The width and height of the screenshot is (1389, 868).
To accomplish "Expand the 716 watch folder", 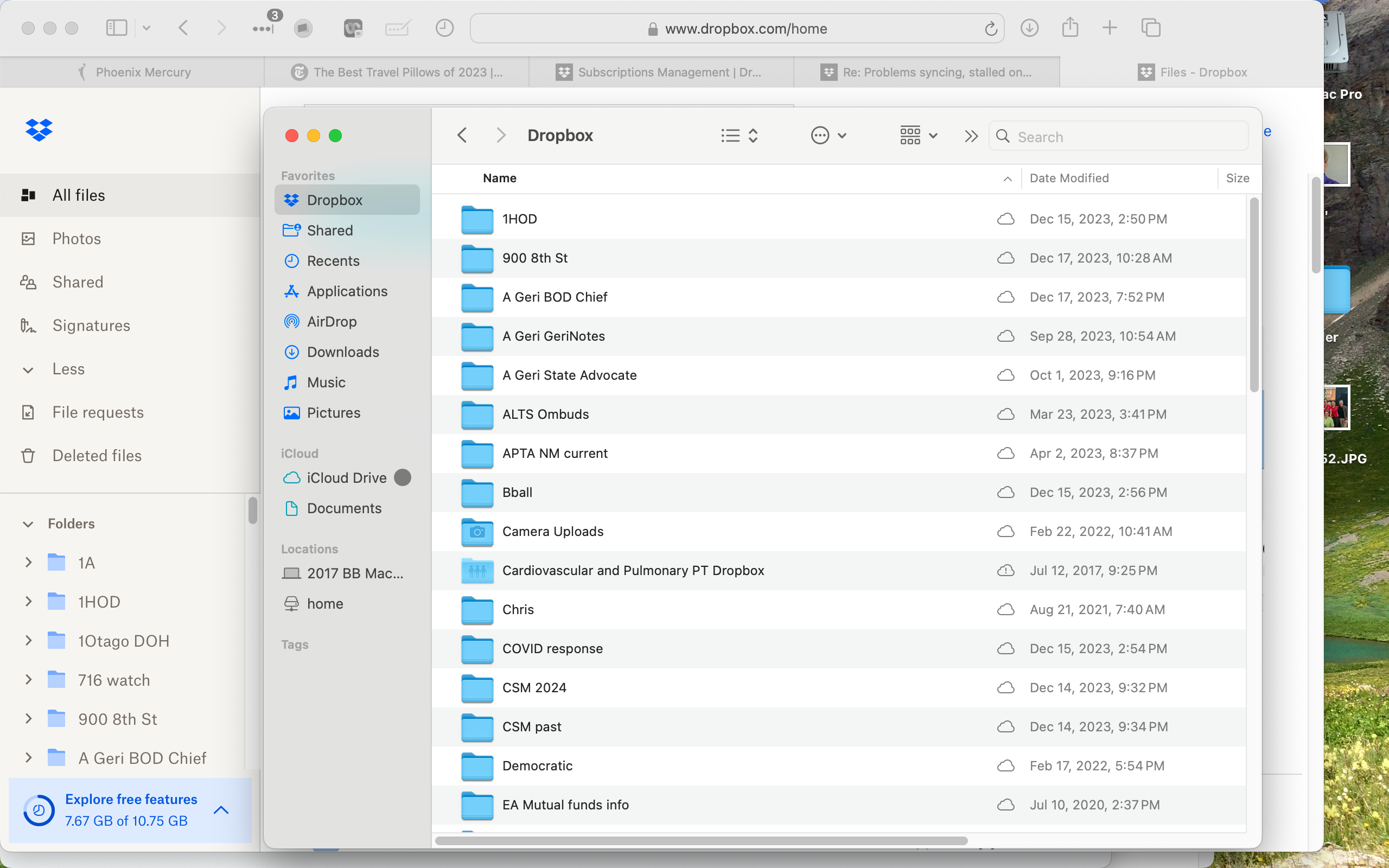I will coord(28,680).
